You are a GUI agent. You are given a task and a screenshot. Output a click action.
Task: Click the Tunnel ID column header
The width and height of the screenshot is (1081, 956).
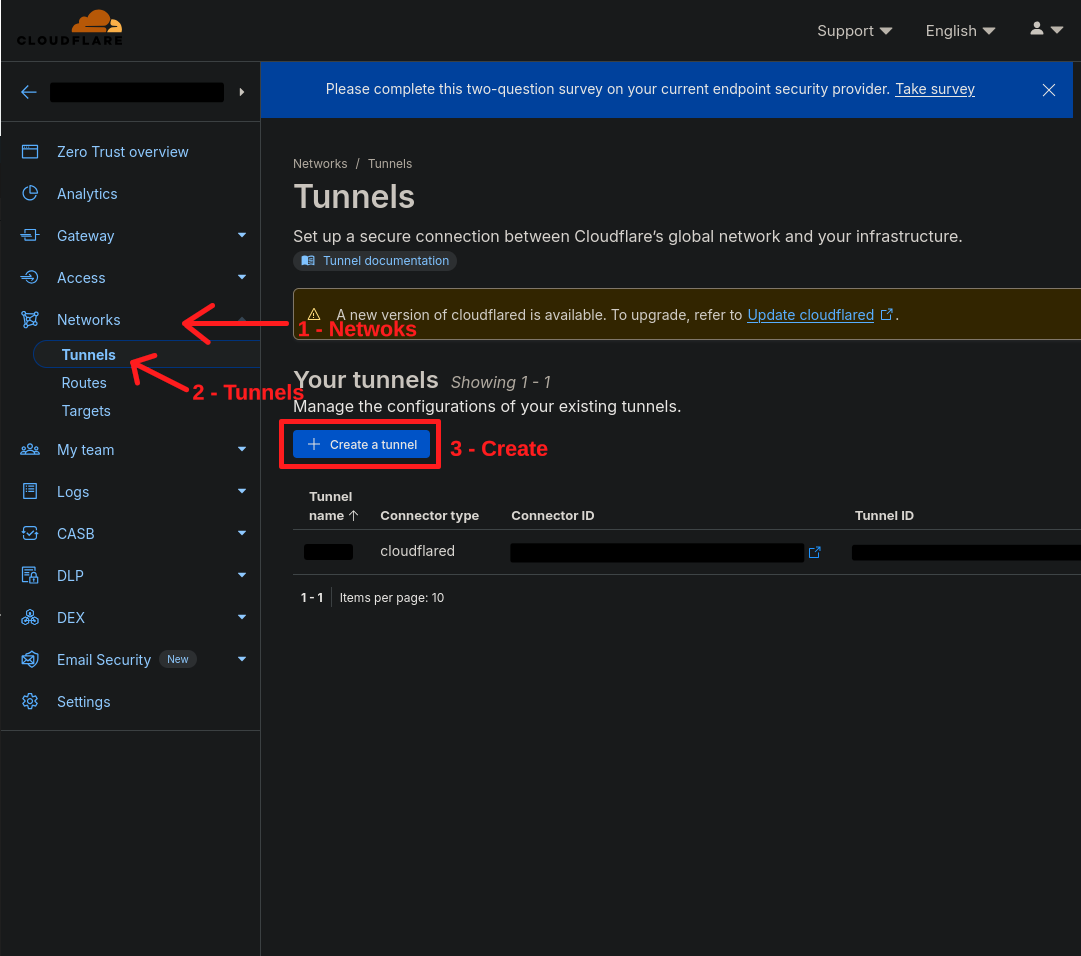pyautogui.click(x=884, y=516)
